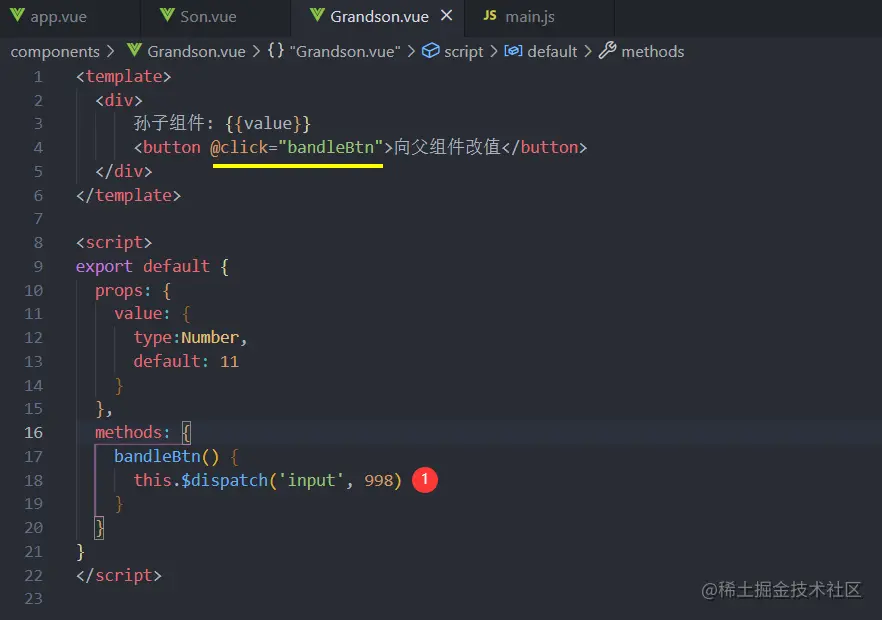This screenshot has height=620, width=882.
Task: Click the </script> closing tag
Action: tap(119, 576)
